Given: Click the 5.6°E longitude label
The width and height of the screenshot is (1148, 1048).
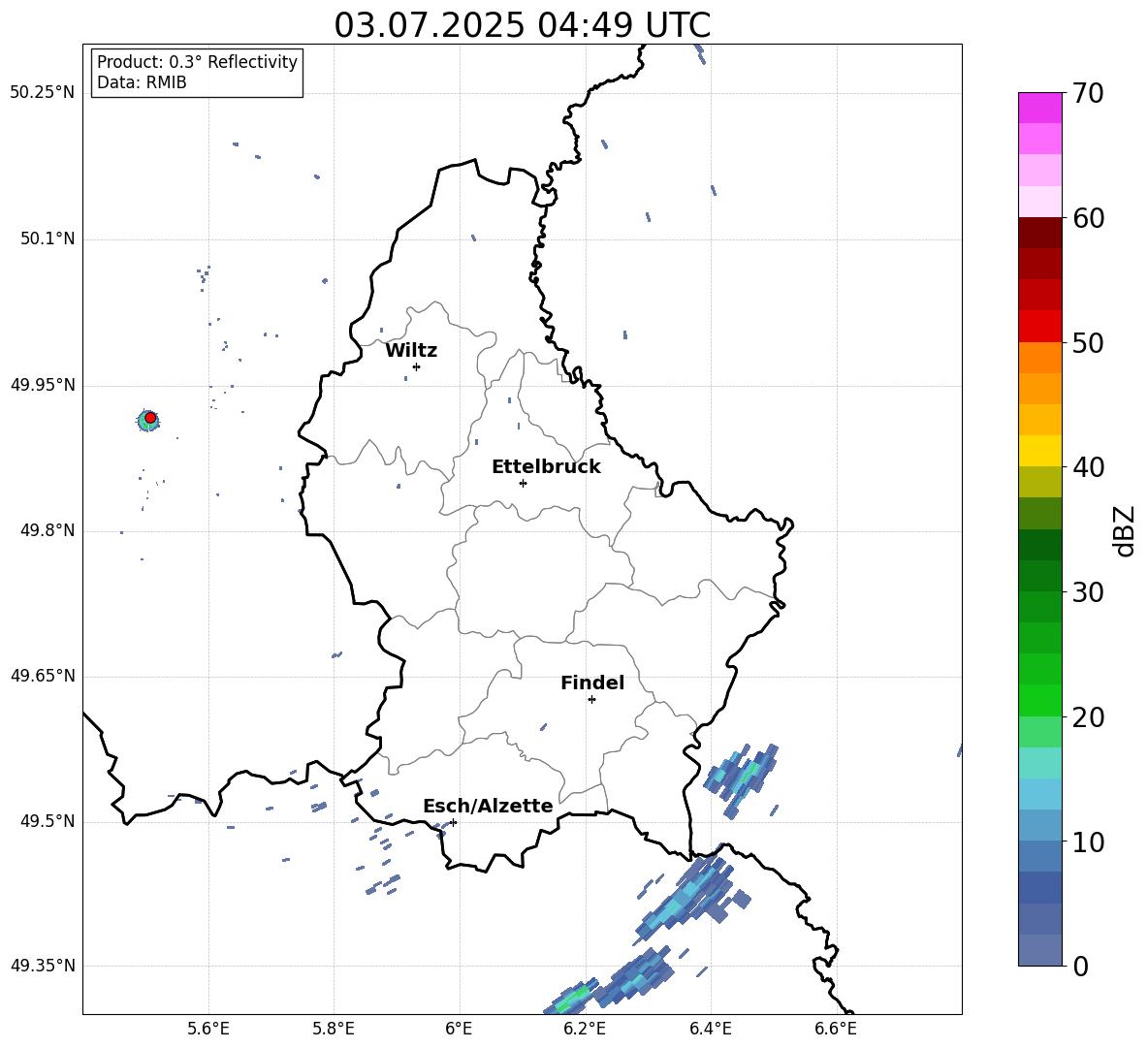Looking at the screenshot, I should coord(208,1030).
